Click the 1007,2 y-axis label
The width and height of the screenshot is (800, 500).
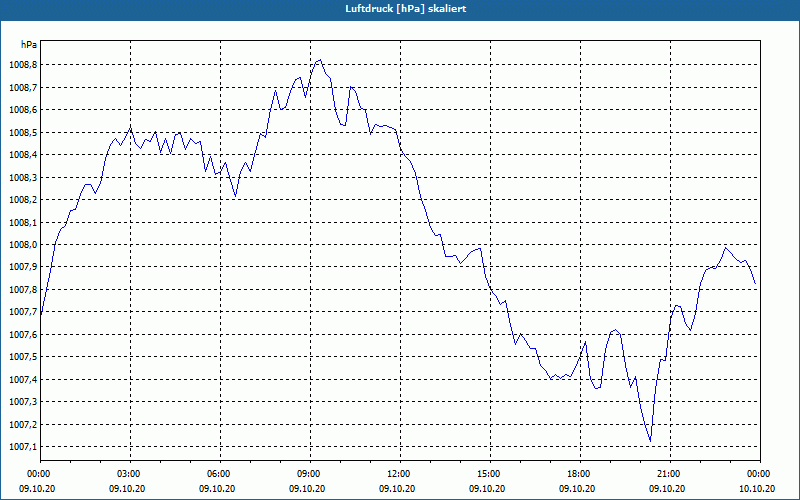(x=23, y=424)
